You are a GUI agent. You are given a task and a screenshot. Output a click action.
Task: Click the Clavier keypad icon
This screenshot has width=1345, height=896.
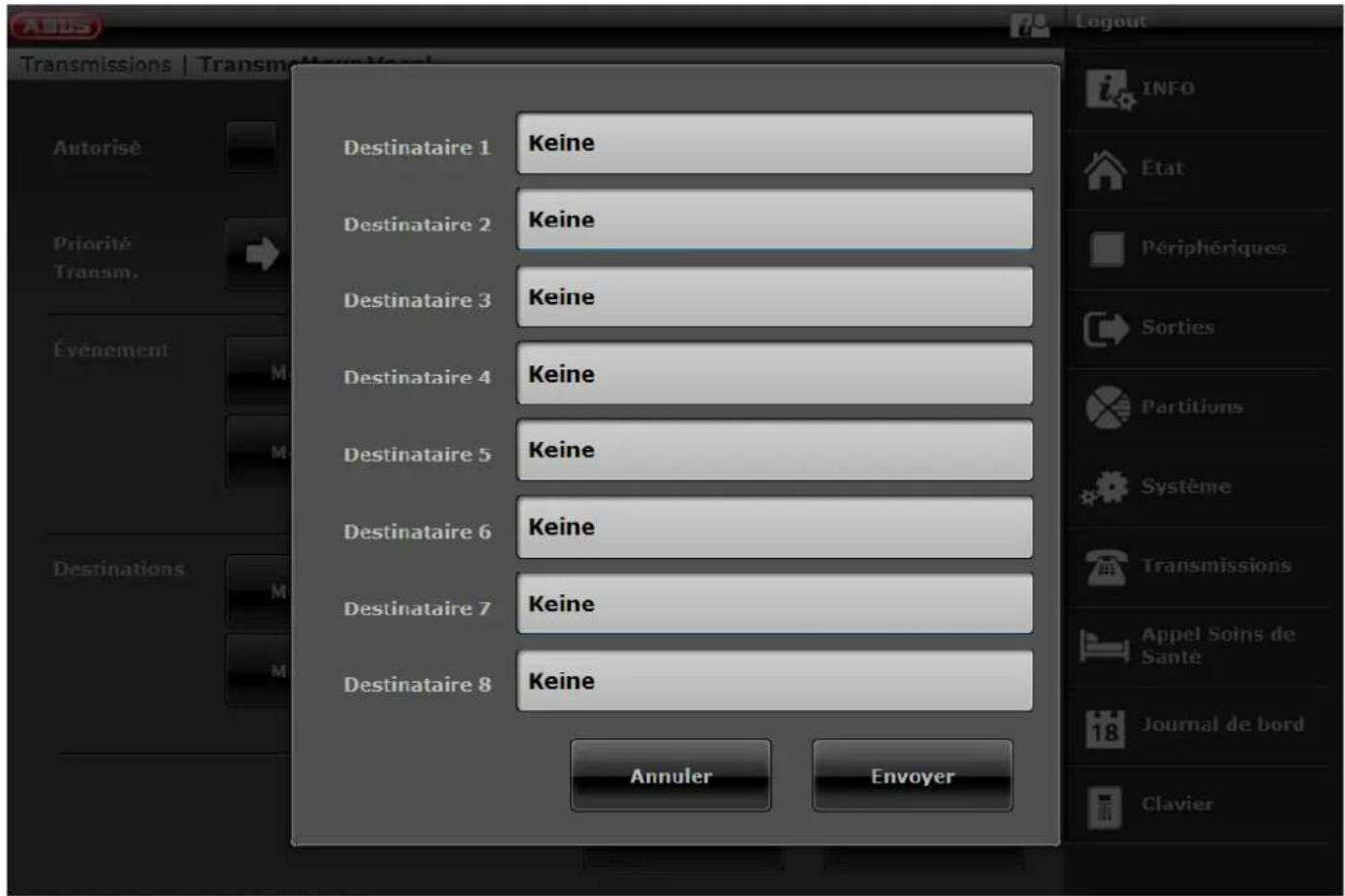pyautogui.click(x=1104, y=806)
